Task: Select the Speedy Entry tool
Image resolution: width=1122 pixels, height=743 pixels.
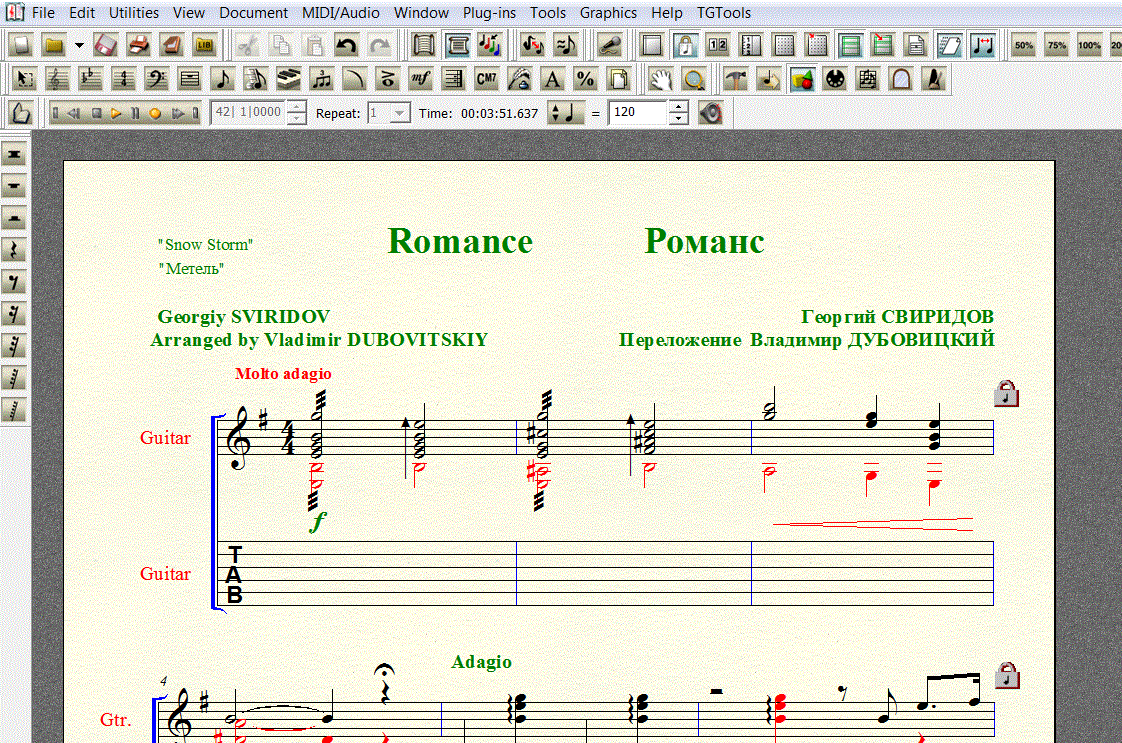Action: 255,79
